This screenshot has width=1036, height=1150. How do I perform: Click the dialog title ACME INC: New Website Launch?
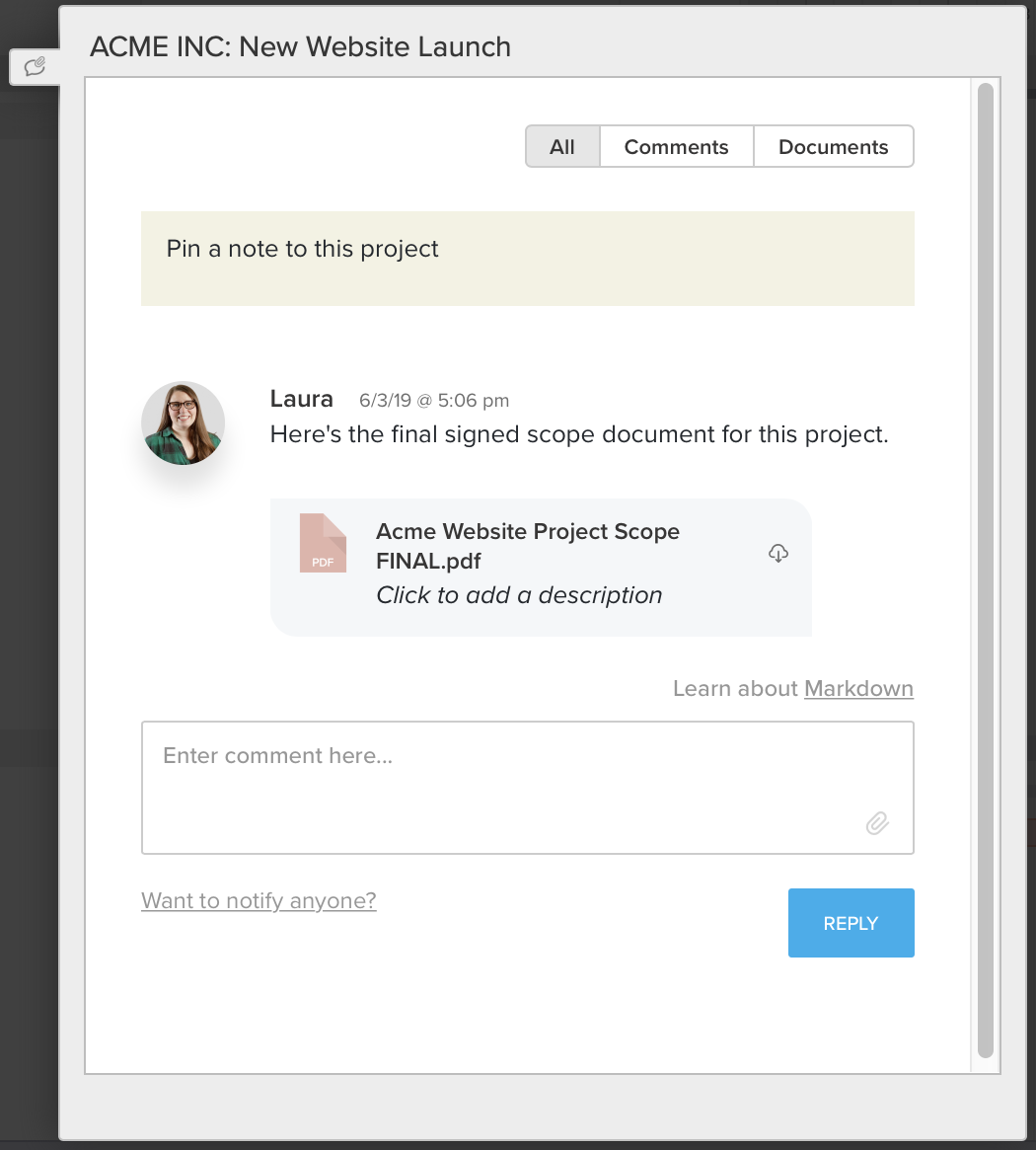click(300, 46)
